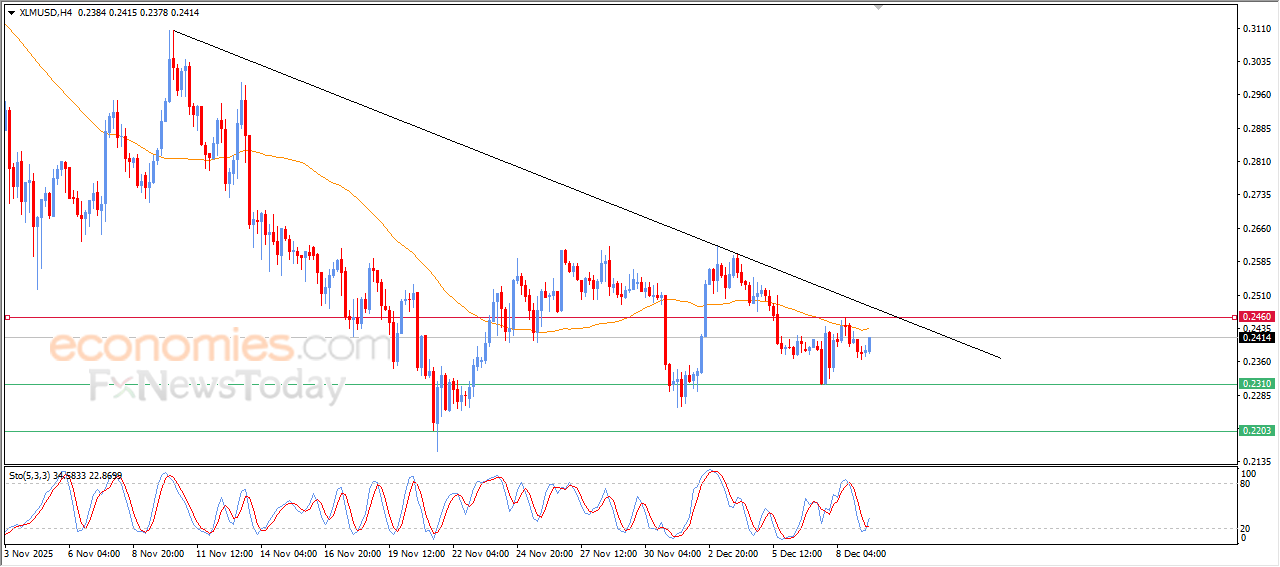Select the red 0.2460 price label
This screenshot has width=1280, height=567.
(1255, 317)
